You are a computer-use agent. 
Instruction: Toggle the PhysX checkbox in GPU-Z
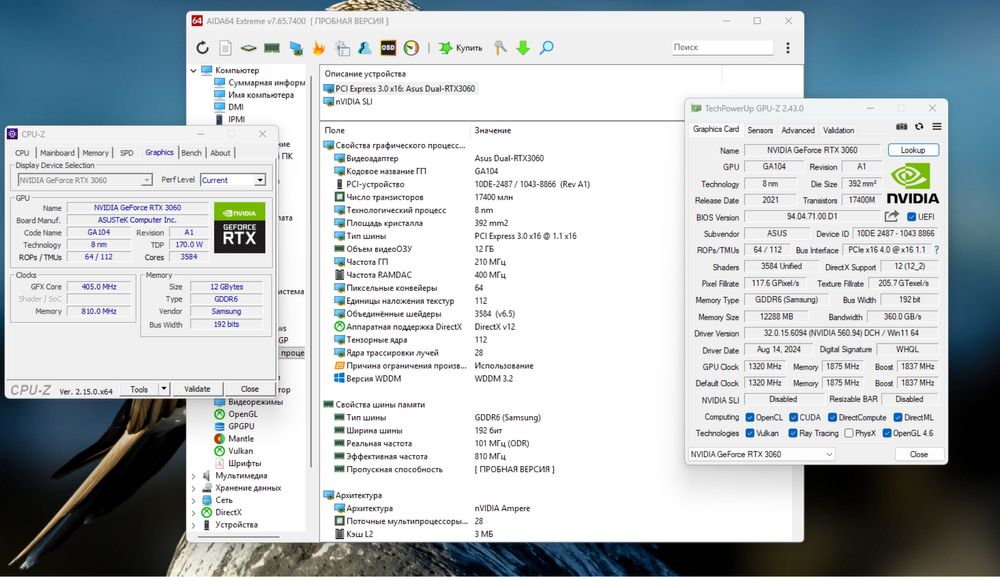point(849,433)
